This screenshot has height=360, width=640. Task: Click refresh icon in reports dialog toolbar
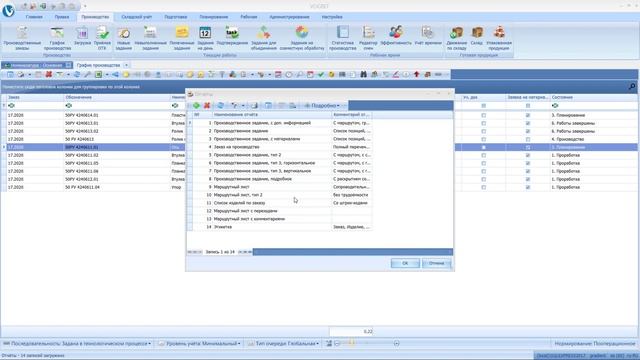point(220,105)
